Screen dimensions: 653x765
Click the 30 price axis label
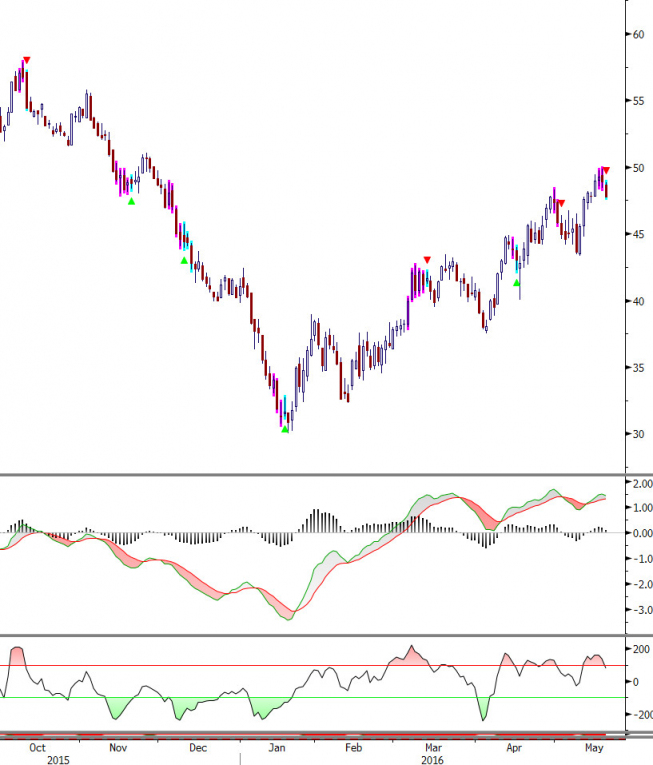pos(638,434)
